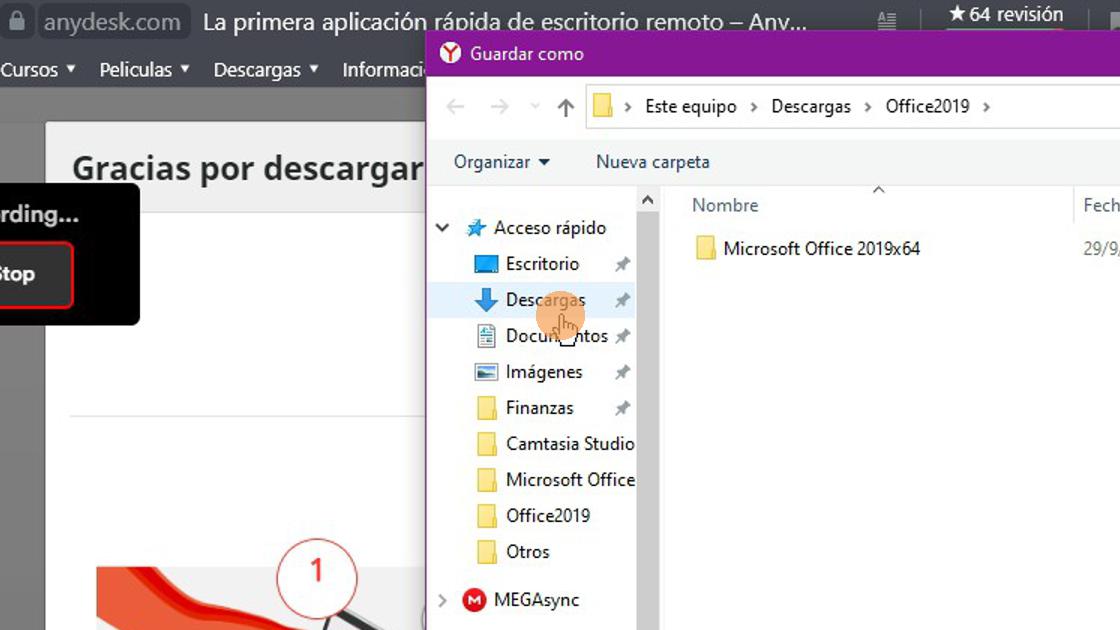The width and height of the screenshot is (1120, 630).
Task: Go up one folder level with up arrow
Action: point(566,107)
